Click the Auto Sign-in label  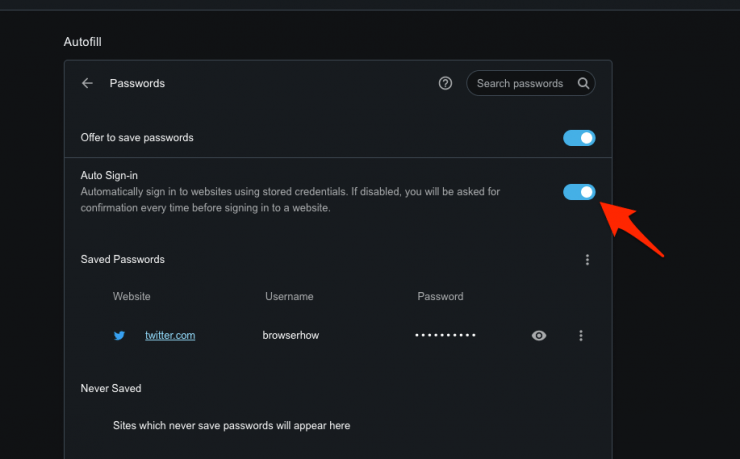pos(109,175)
